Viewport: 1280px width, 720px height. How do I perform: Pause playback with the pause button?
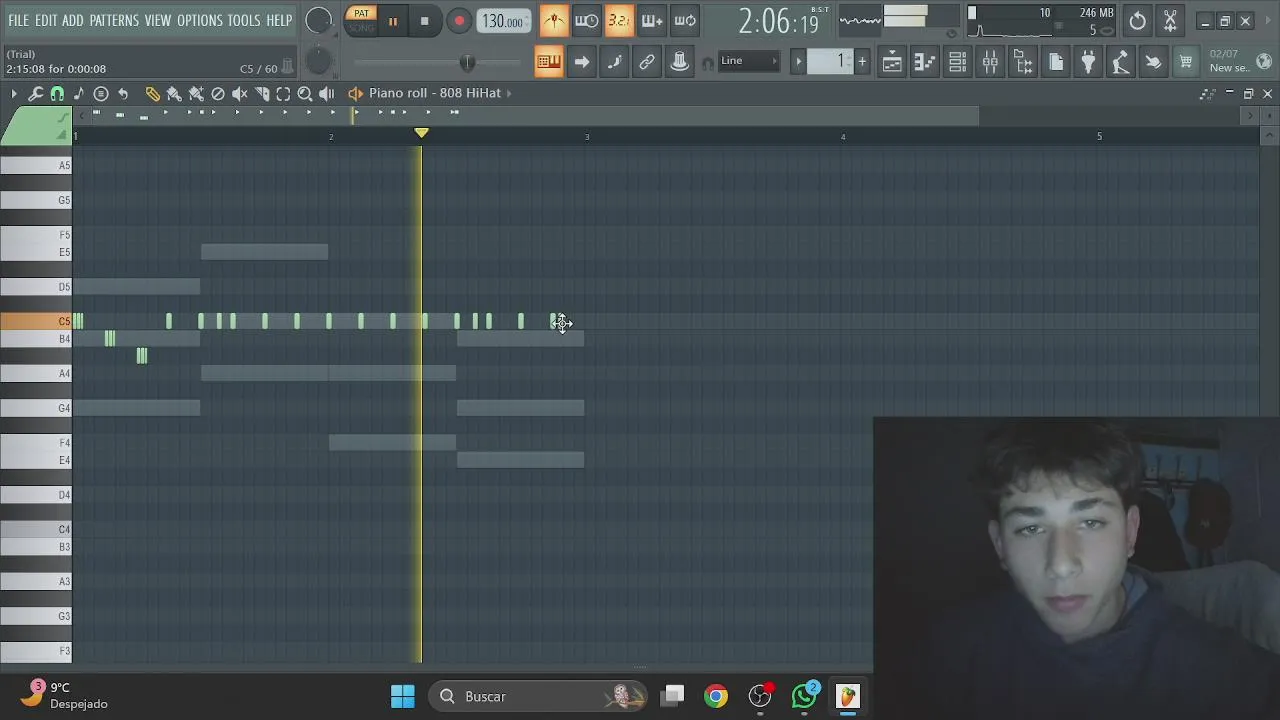[393, 21]
